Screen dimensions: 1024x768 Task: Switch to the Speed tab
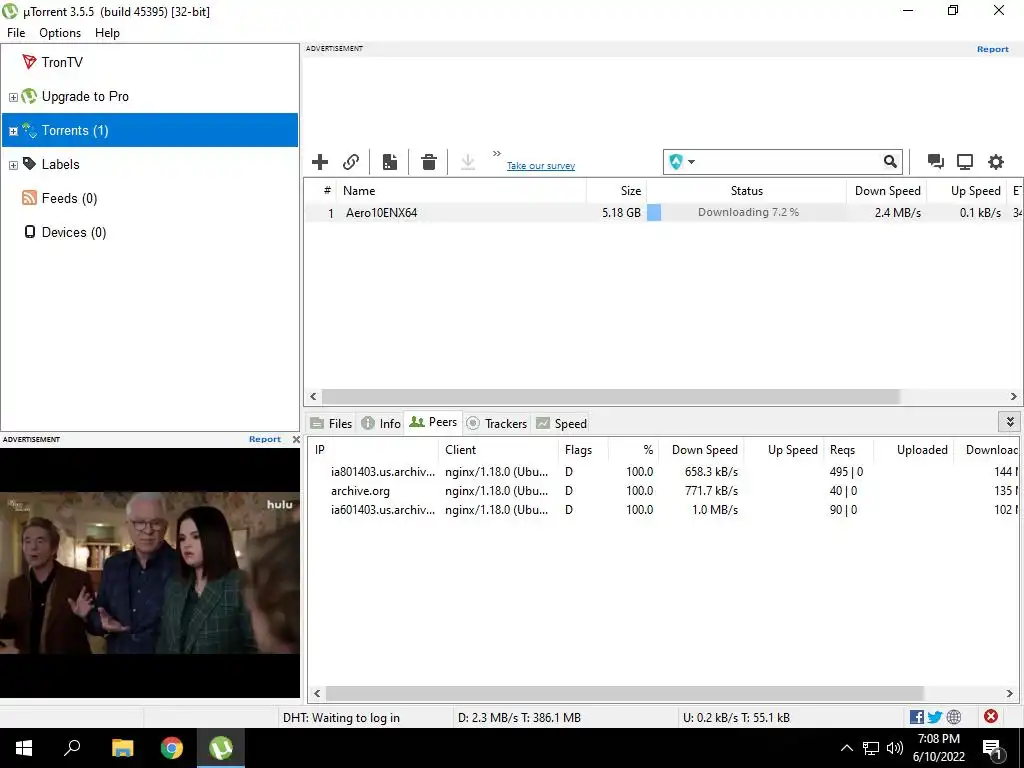point(562,423)
